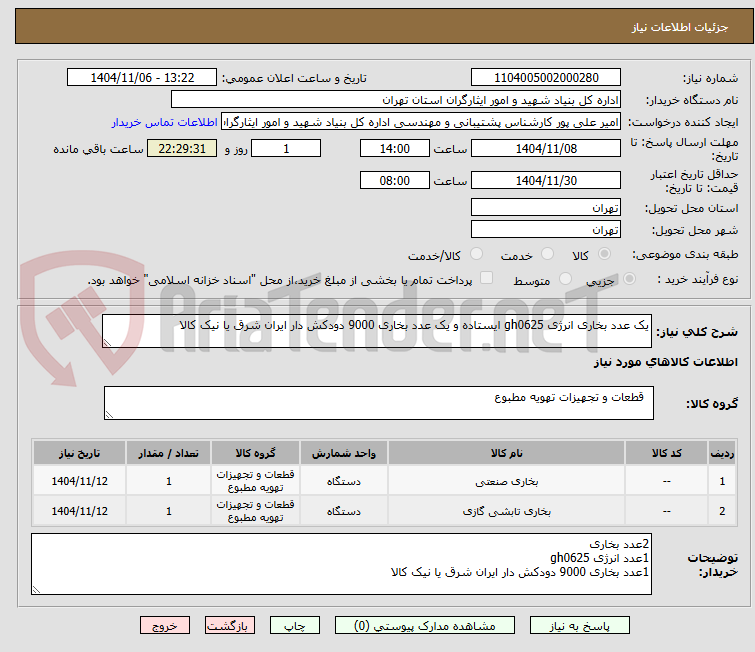Click the announcement date field 1404/11/06 - 13:22
This screenshot has height=652, width=755.
pyautogui.click(x=142, y=78)
